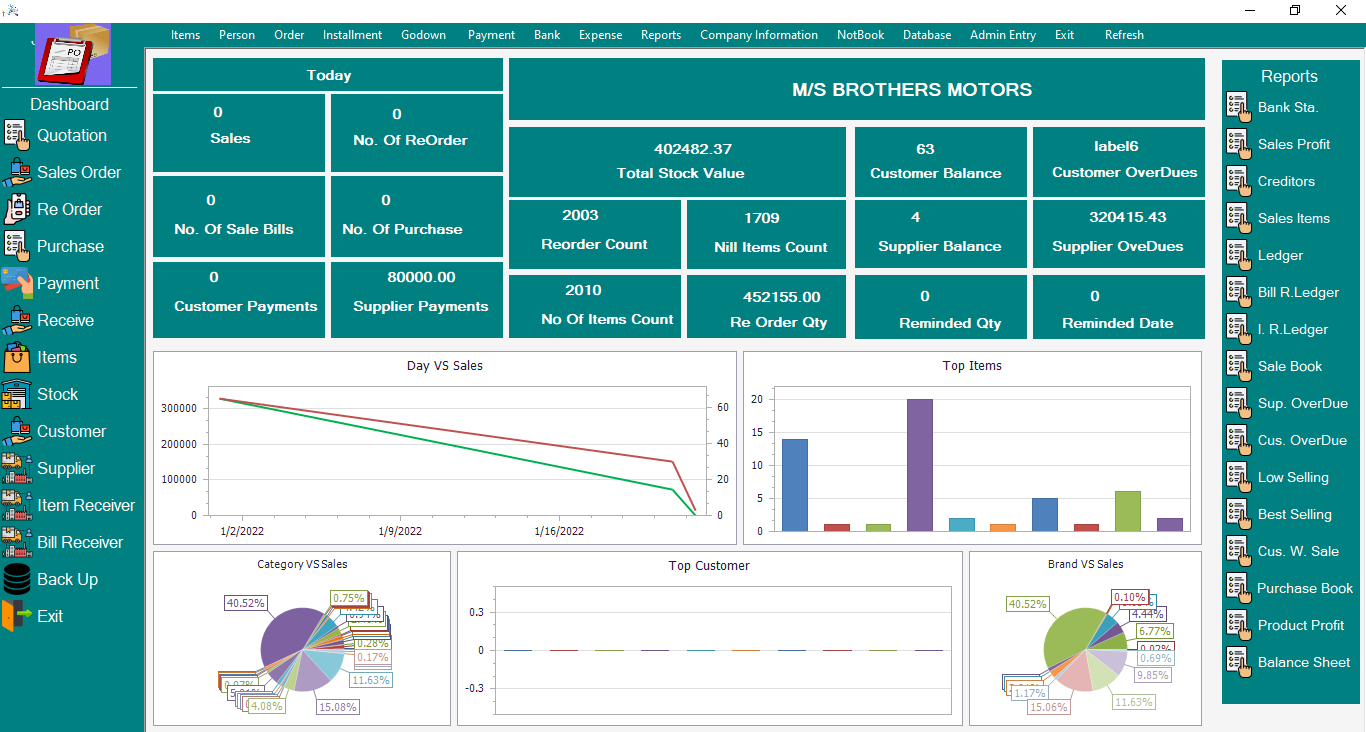Screen dimensions: 1366x732
Task: Exit the application via sidebar Exit
Action: click(47, 616)
